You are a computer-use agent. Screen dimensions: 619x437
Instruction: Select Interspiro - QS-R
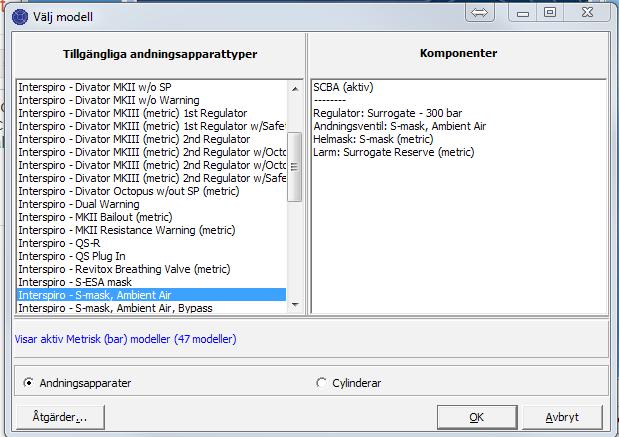coord(152,243)
